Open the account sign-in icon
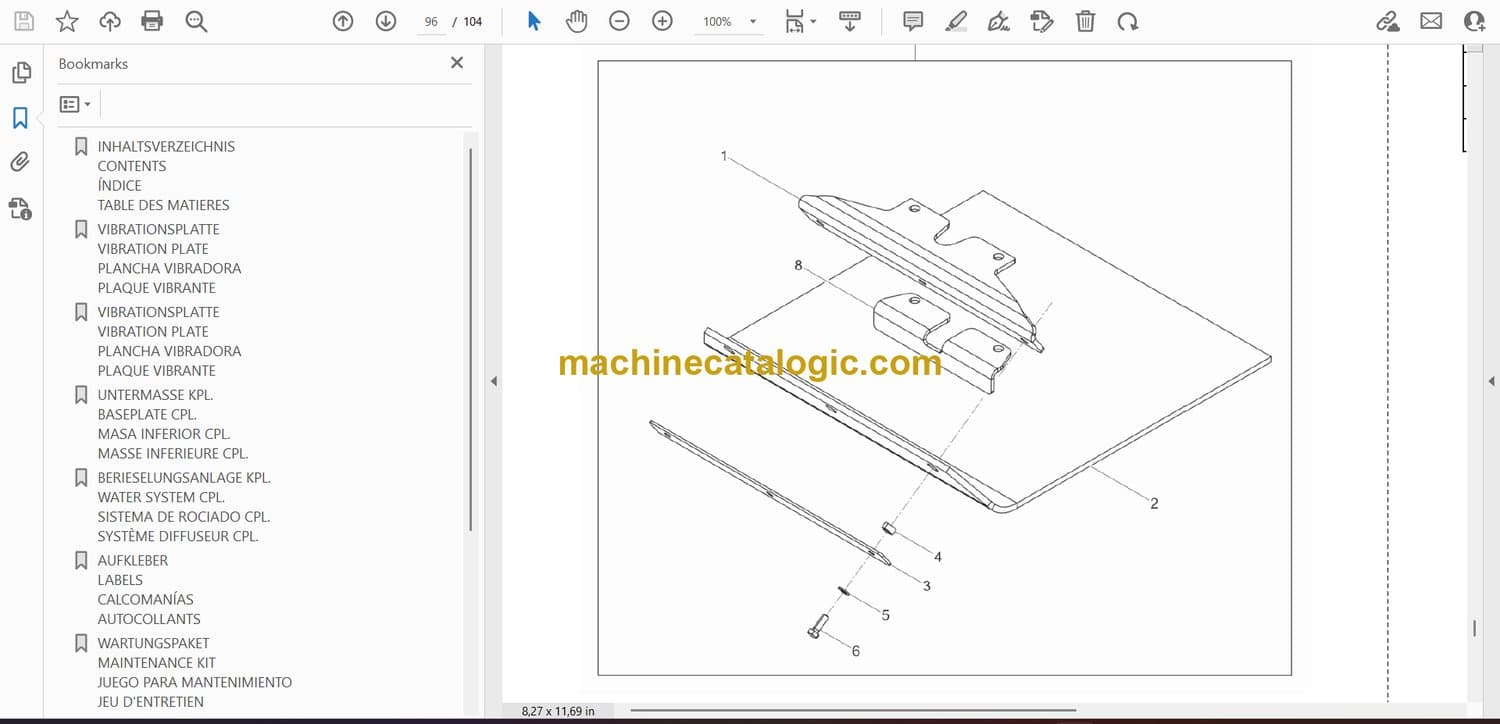The width and height of the screenshot is (1500, 724). tap(1474, 21)
